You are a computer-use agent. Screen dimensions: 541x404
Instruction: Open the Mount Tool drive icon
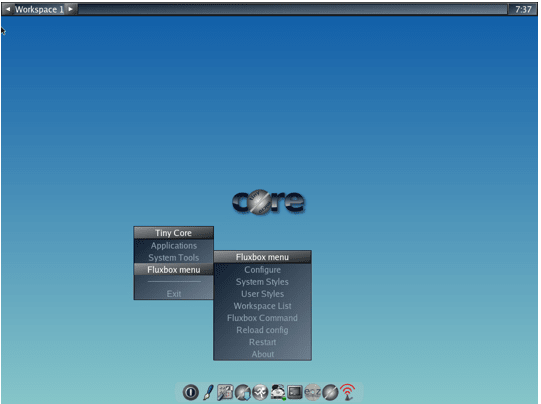(x=278, y=392)
